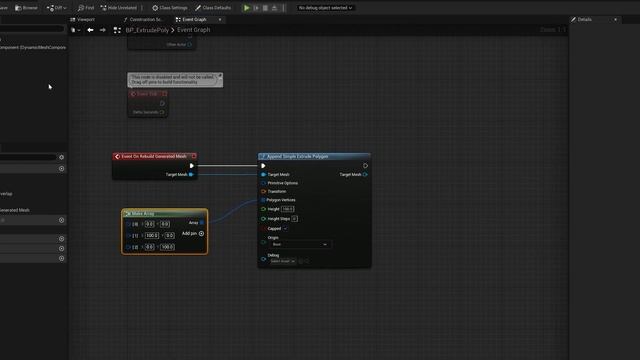Image resolution: width=640 pixels, height=360 pixels.
Task: Select Append Simple Extrude Polygon node header
Action: (314, 156)
